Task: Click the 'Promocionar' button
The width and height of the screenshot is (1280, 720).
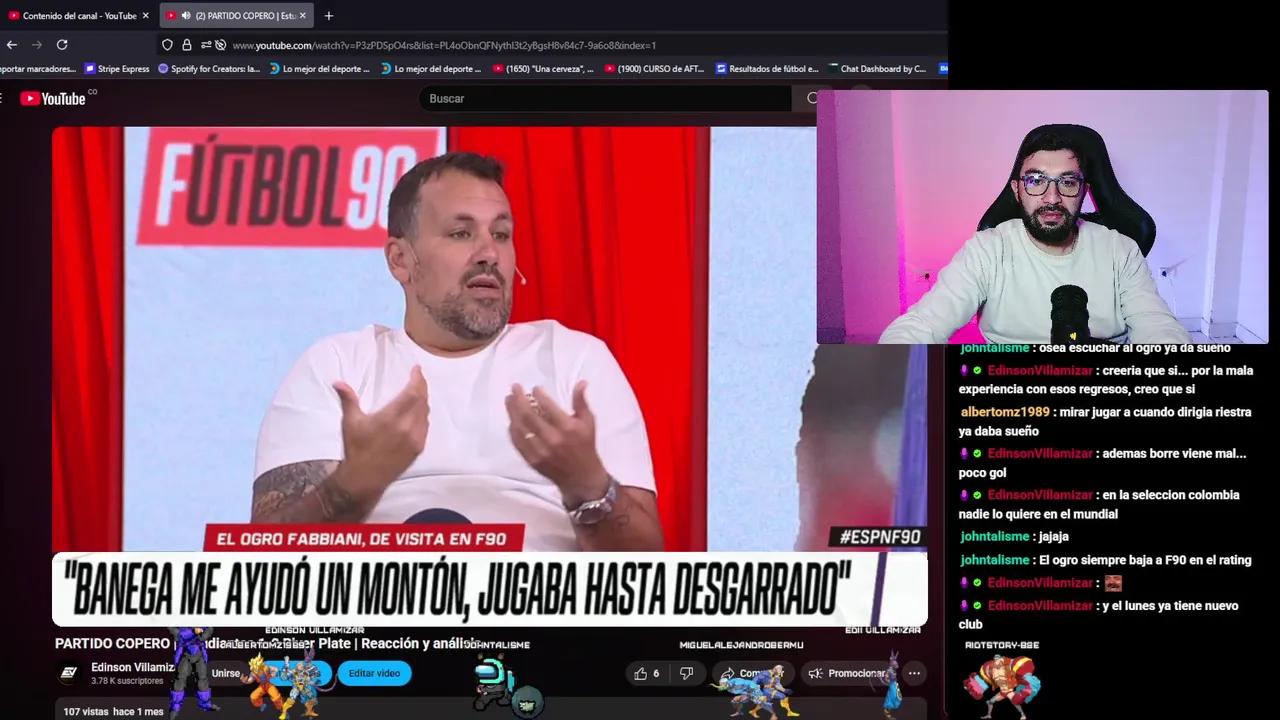Action: (x=846, y=673)
